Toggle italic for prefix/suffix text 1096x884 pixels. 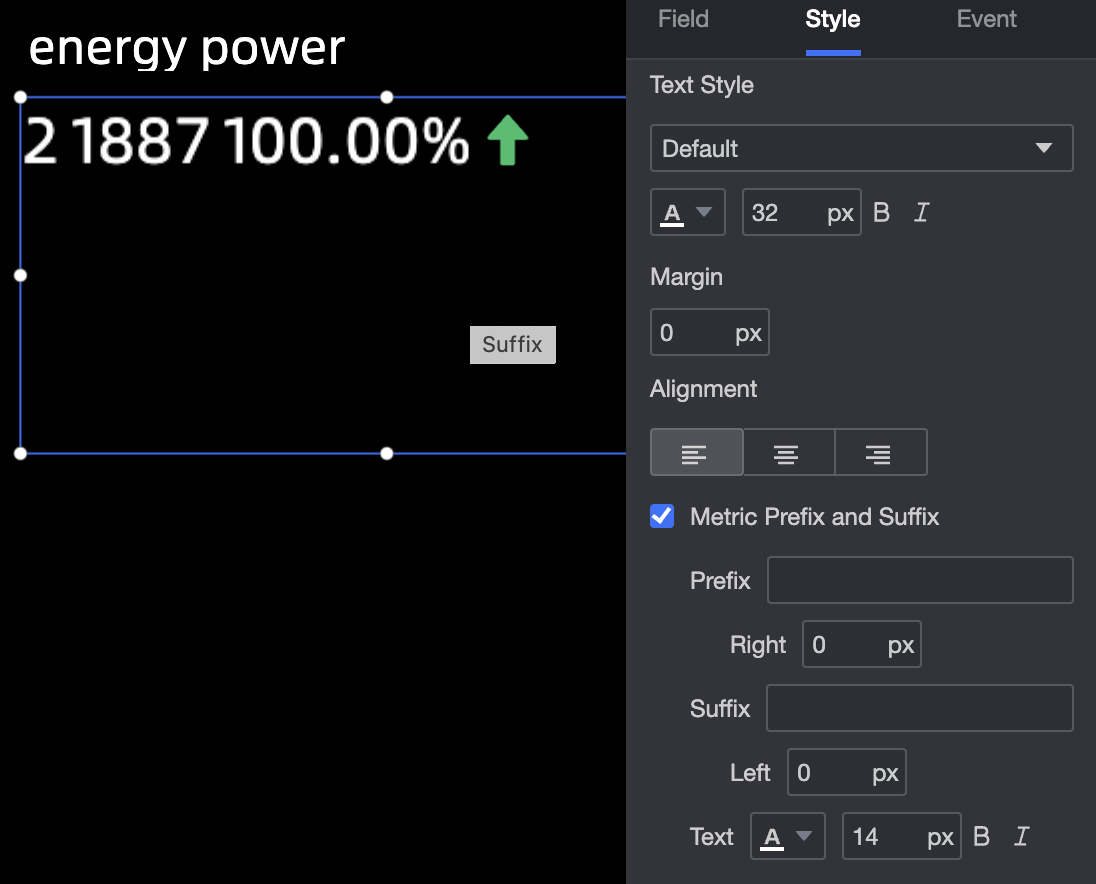click(x=1022, y=836)
